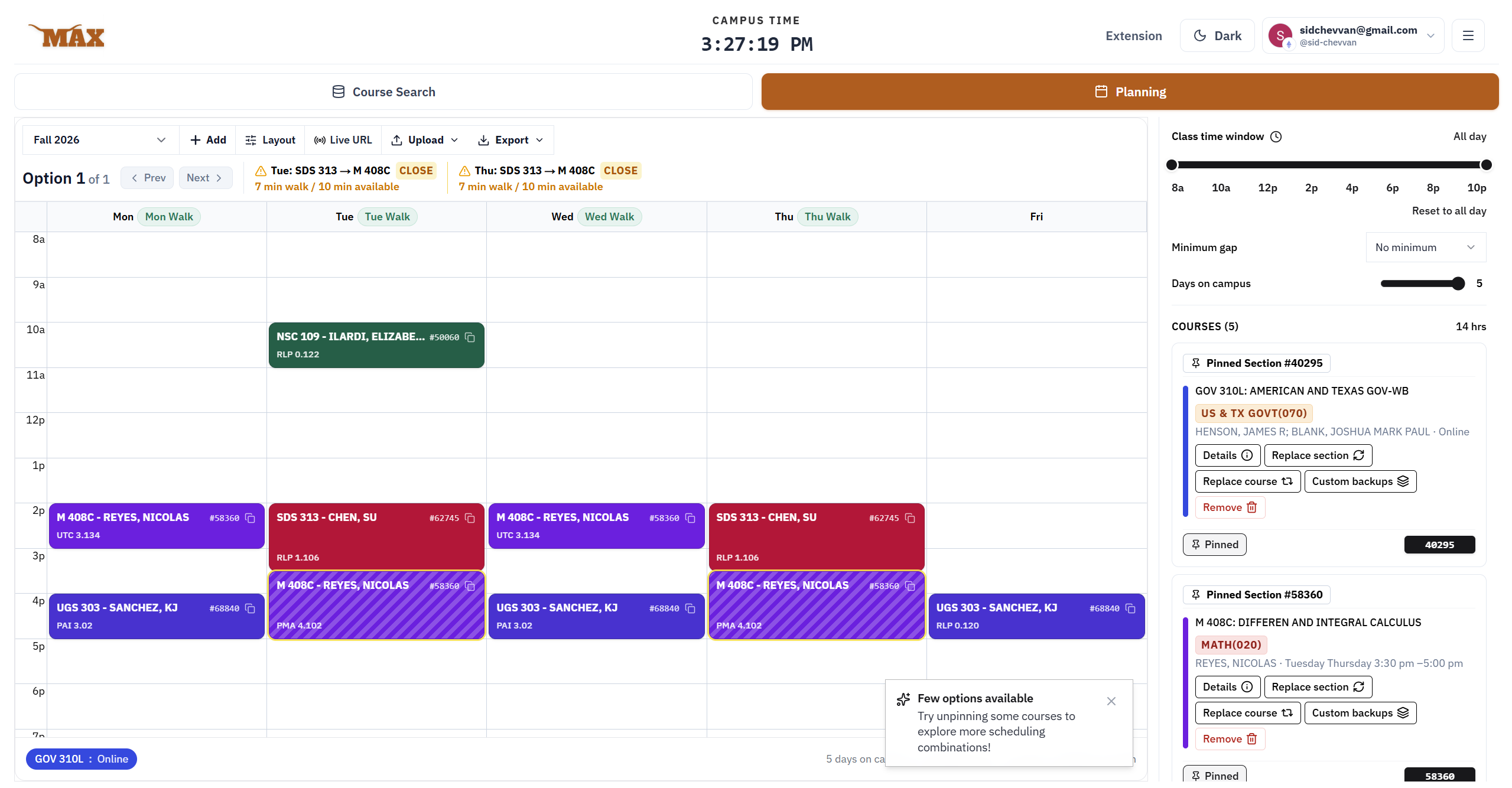Copy section number on Thursday SDS 313 block
Image resolution: width=1512 pixels, height=788 pixels.
coord(910,518)
